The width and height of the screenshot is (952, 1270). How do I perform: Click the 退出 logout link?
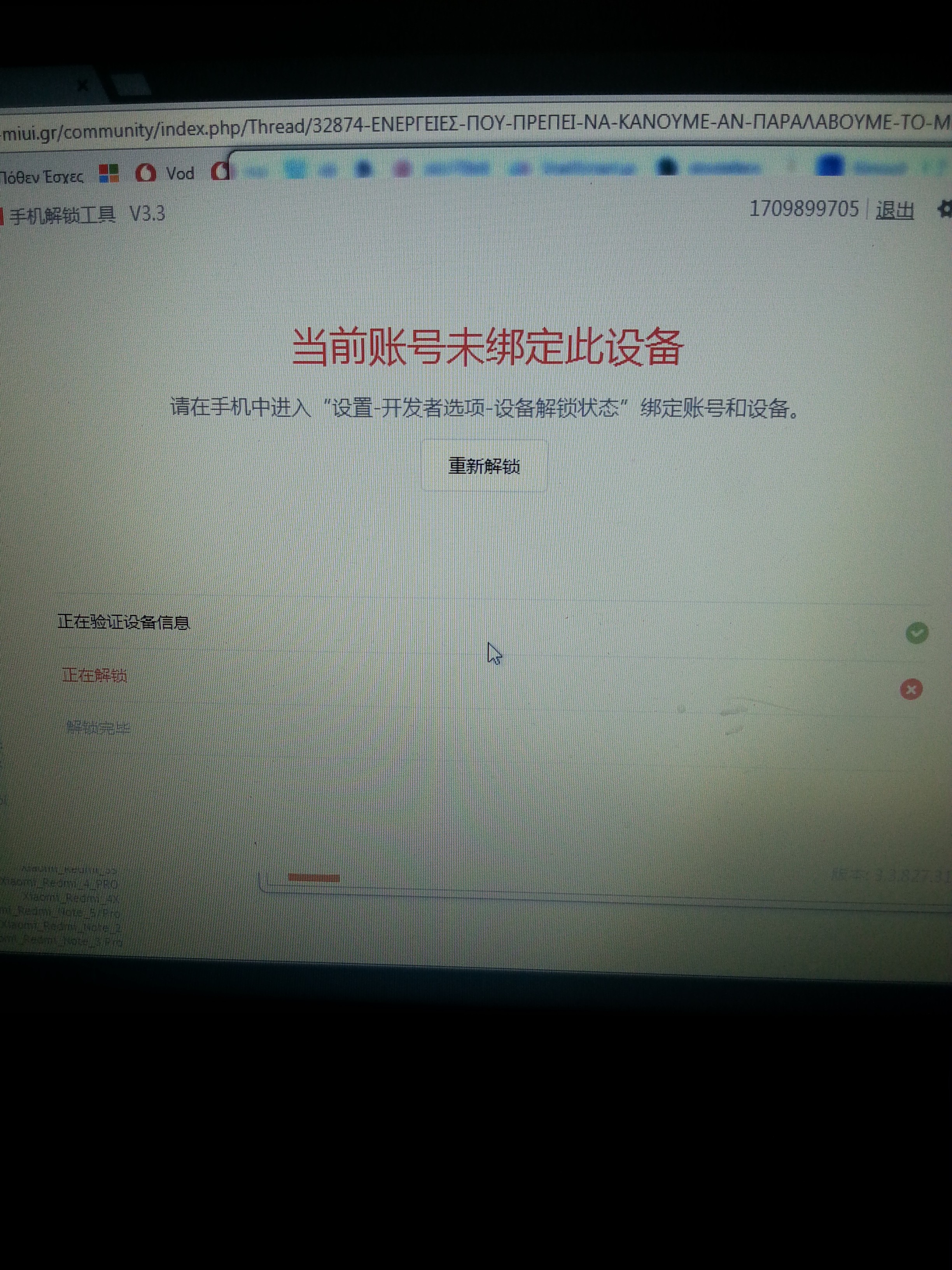point(894,210)
